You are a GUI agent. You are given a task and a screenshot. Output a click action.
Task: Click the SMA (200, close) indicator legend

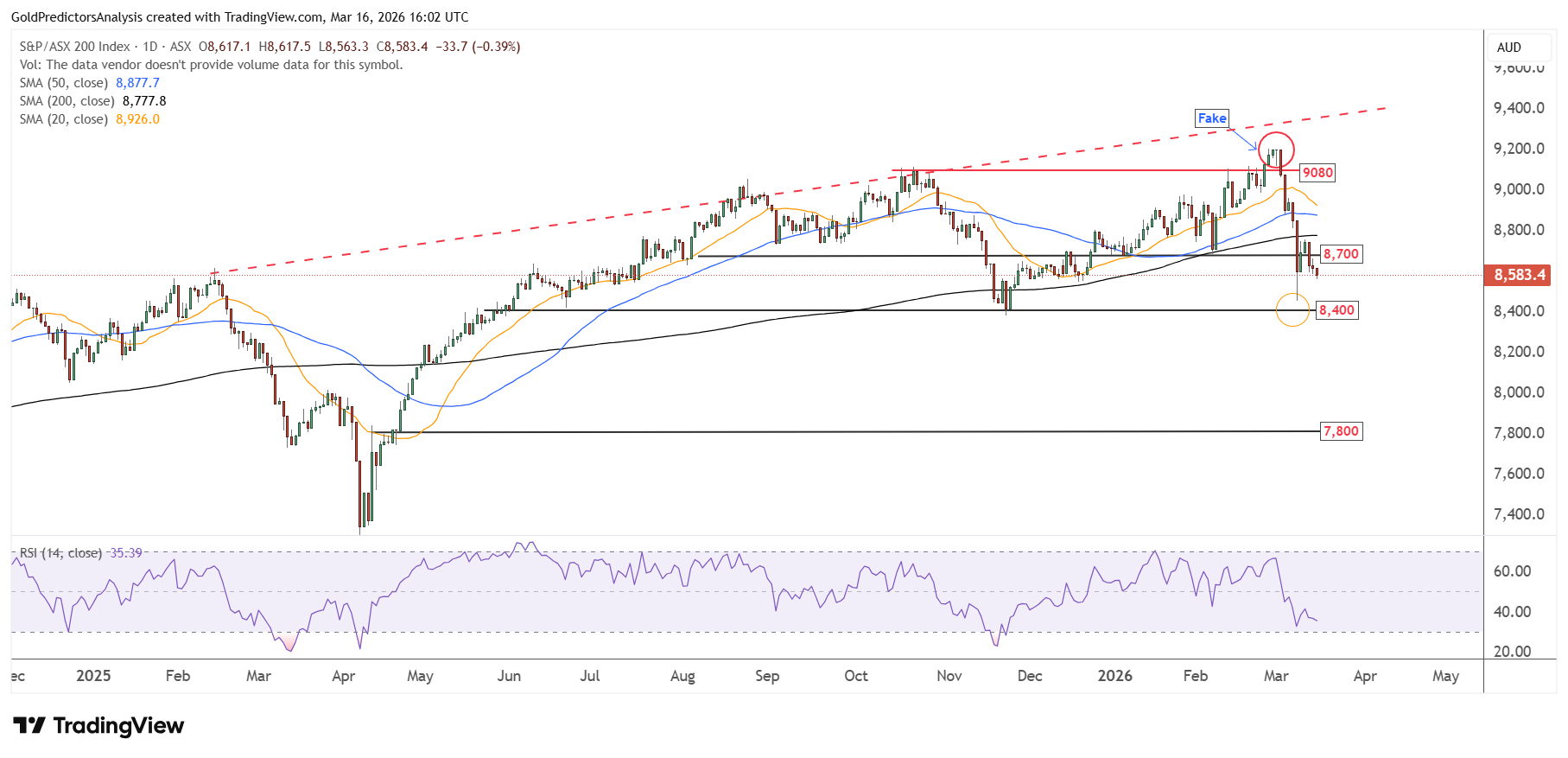click(x=67, y=101)
